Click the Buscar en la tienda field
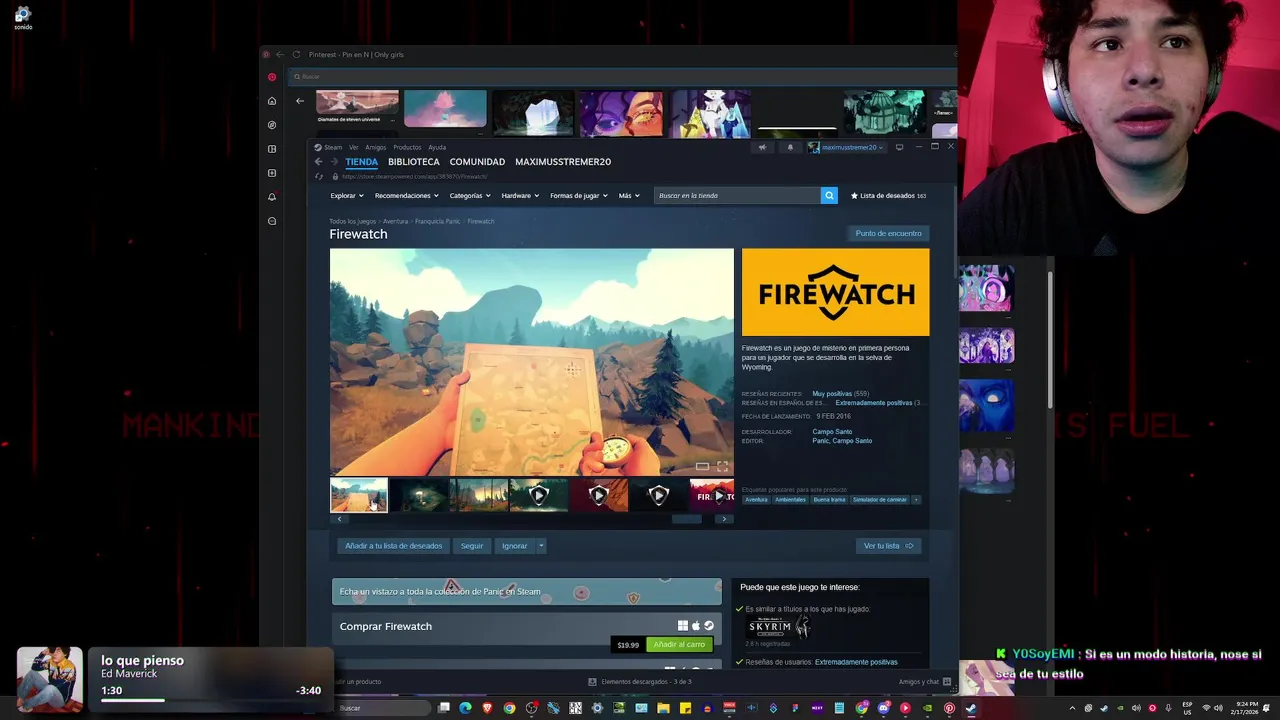The image size is (1280, 720). [x=737, y=196]
